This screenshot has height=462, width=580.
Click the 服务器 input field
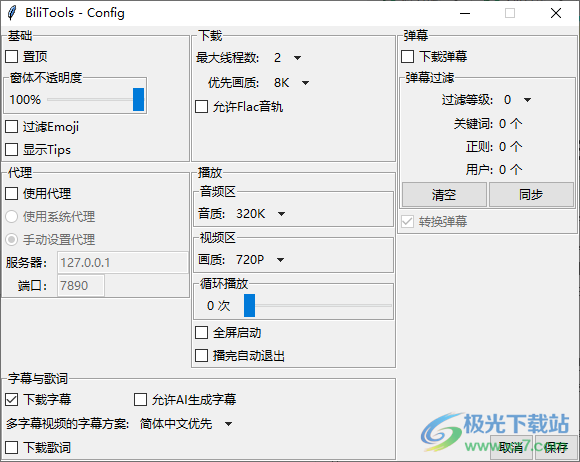click(x=123, y=263)
